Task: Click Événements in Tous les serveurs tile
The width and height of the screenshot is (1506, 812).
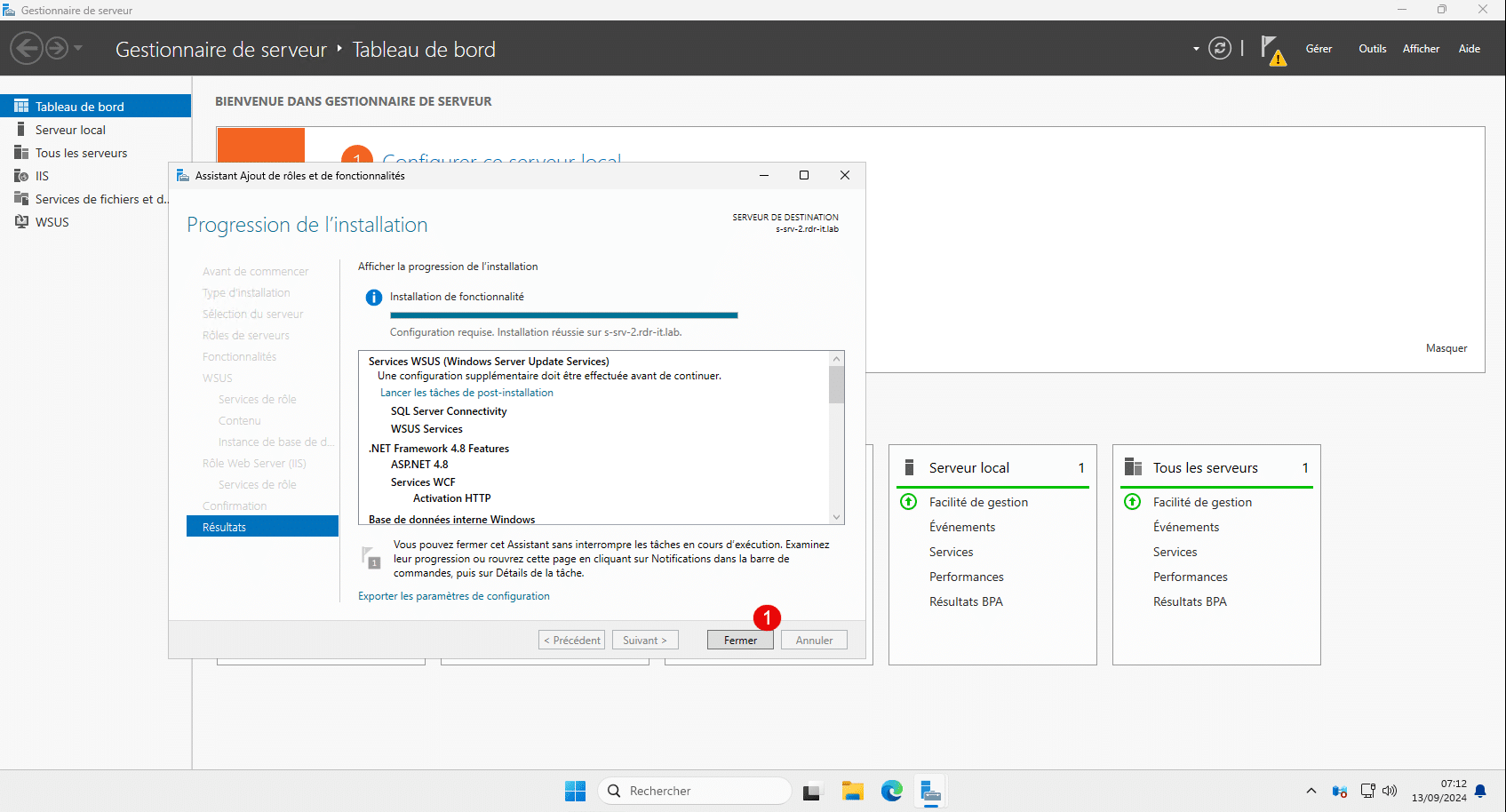Action: pos(1186,527)
